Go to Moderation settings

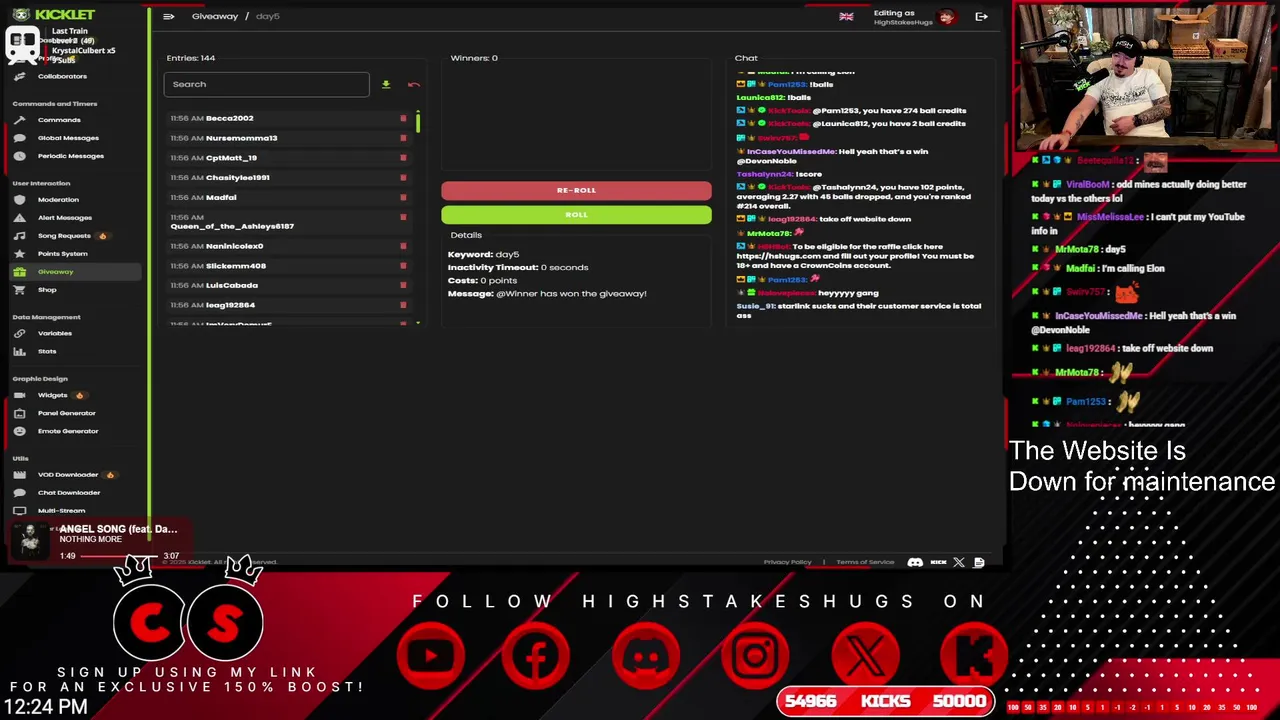pos(58,200)
